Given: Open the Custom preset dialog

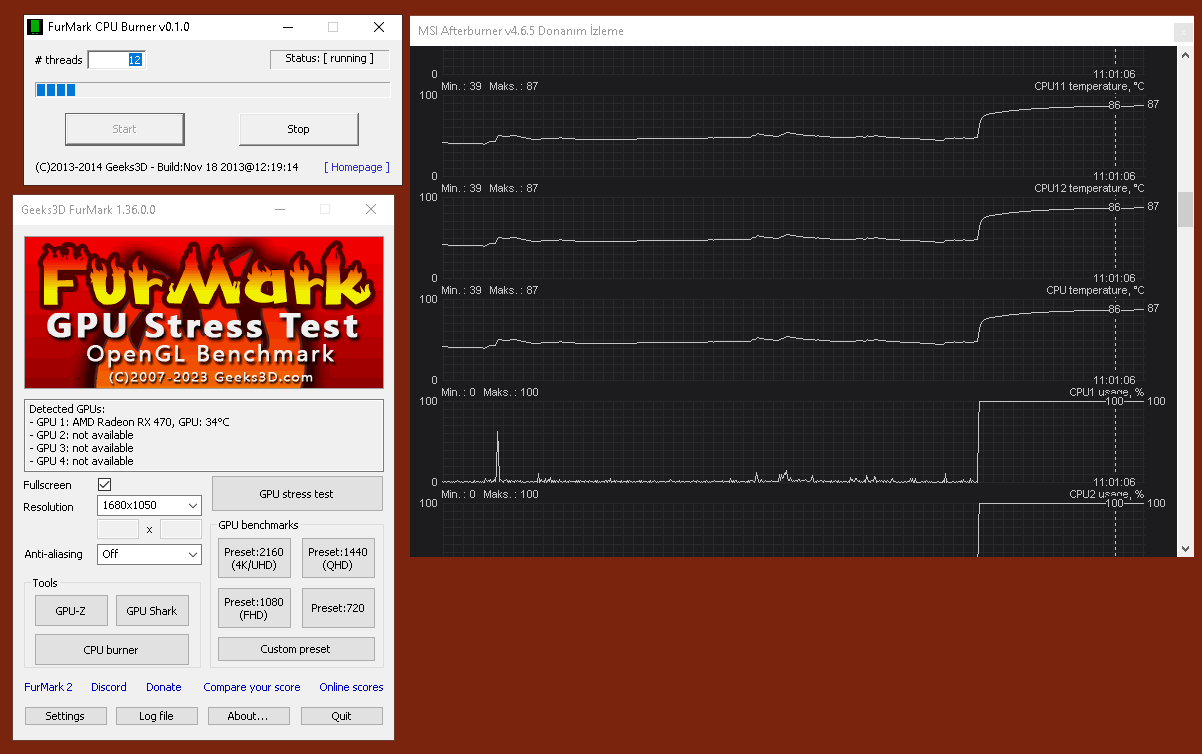Looking at the screenshot, I should pos(296,649).
